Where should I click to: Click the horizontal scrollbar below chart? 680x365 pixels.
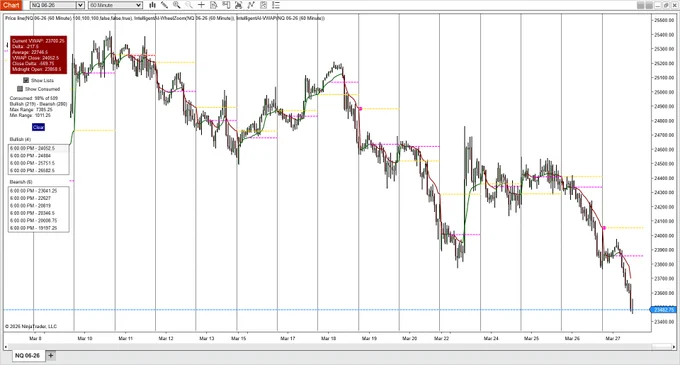tap(340, 346)
